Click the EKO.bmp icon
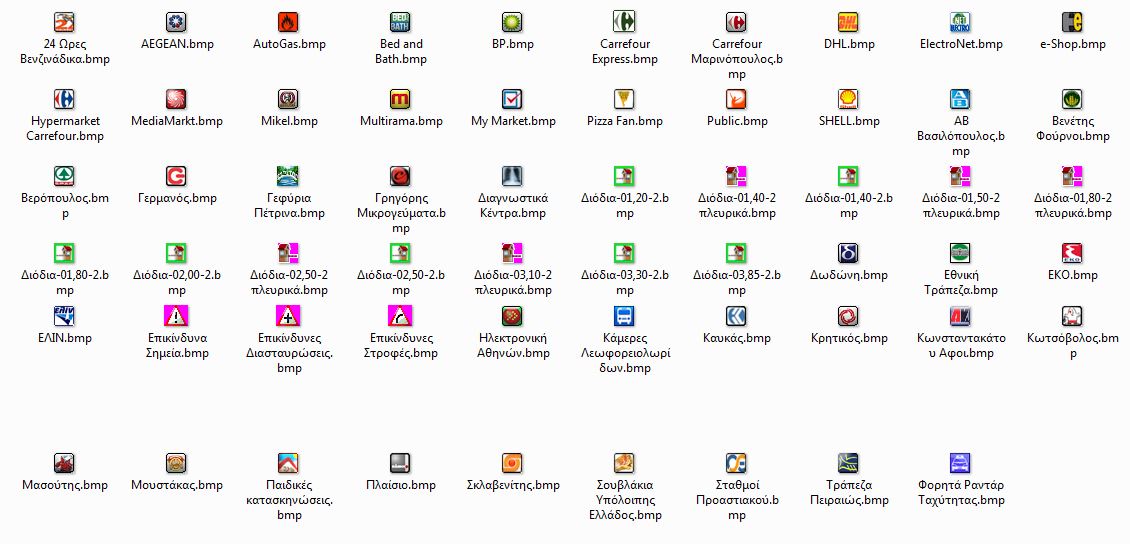The image size is (1130, 544). tap(1072, 254)
